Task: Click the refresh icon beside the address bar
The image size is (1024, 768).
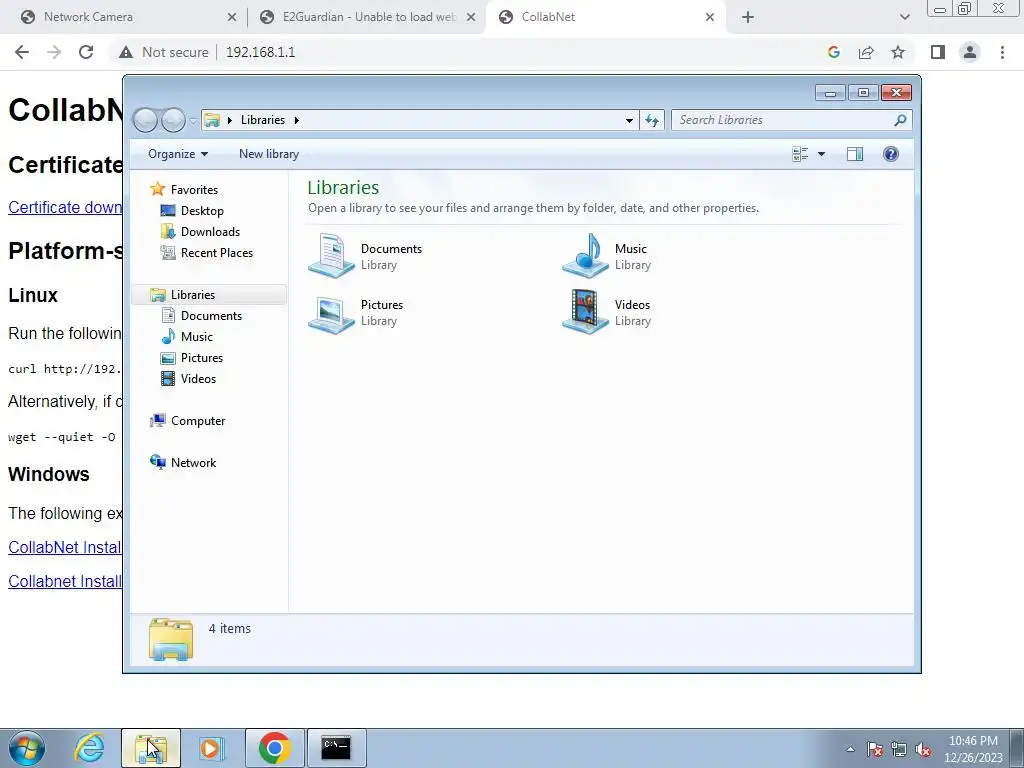Action: [652, 120]
